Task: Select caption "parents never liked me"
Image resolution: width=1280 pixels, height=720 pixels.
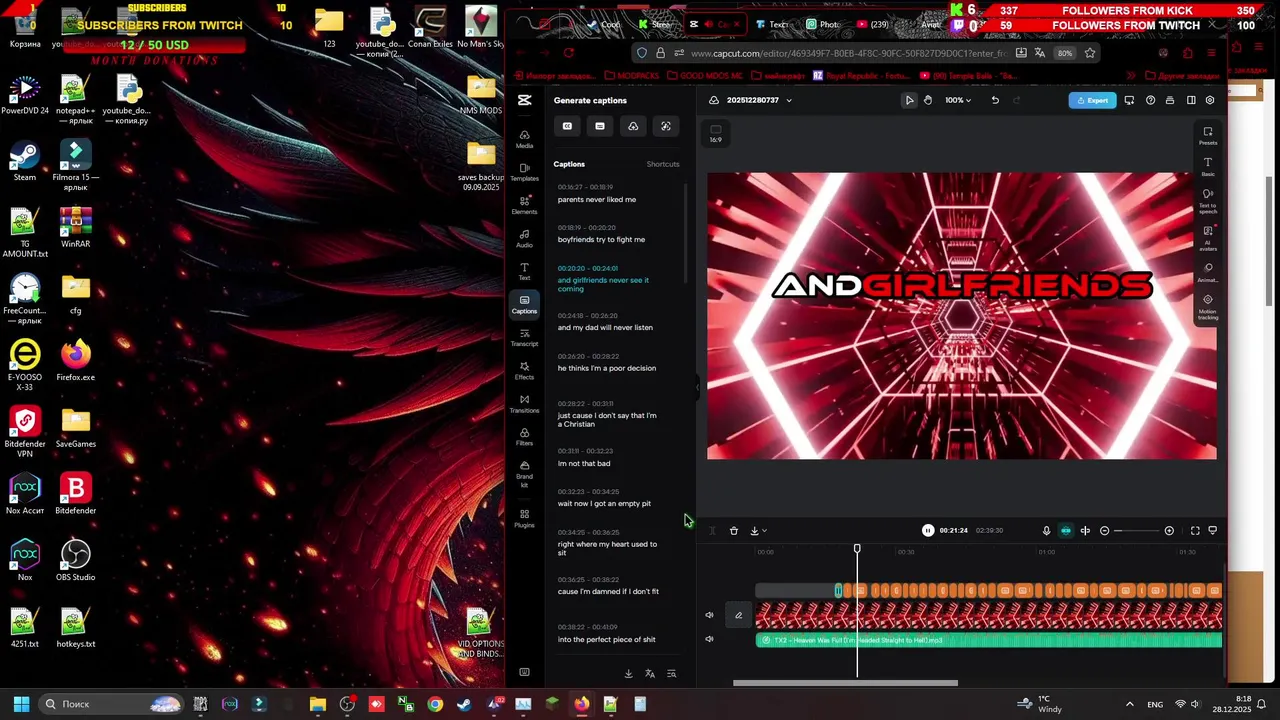Action: pyautogui.click(x=597, y=199)
